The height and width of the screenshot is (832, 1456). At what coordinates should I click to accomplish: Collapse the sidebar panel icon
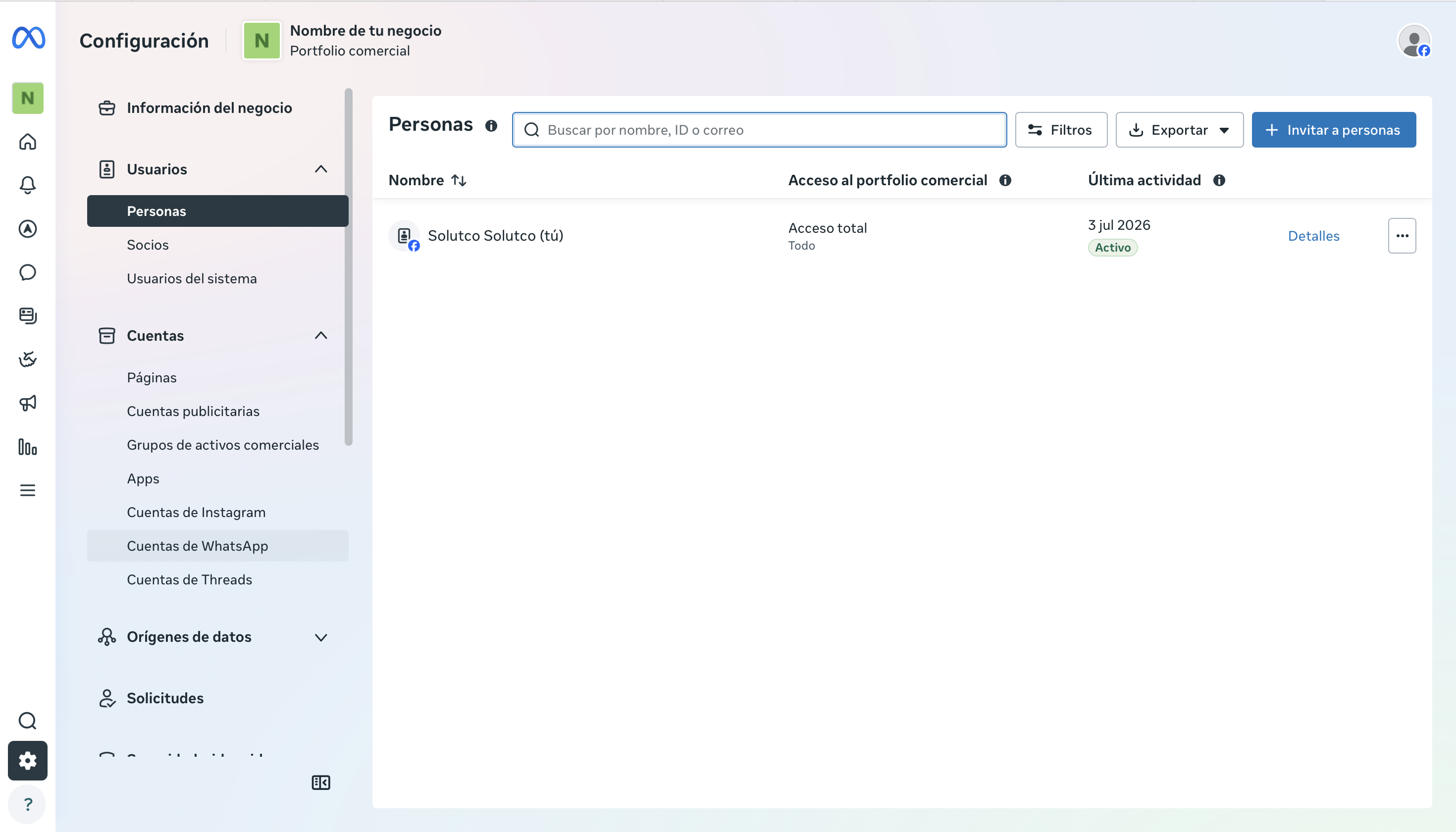pos(320,782)
